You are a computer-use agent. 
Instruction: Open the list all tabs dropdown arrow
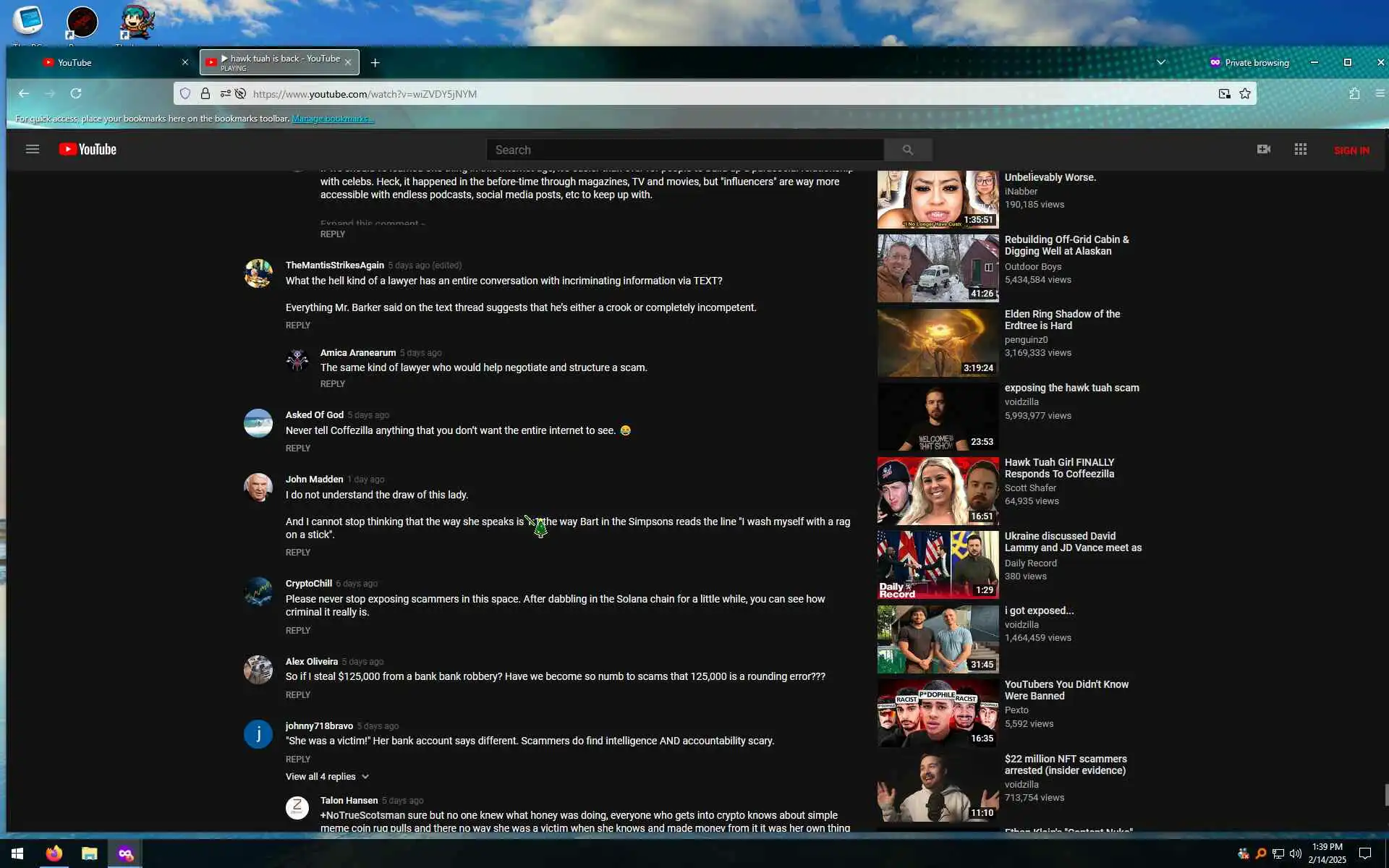point(1160,63)
